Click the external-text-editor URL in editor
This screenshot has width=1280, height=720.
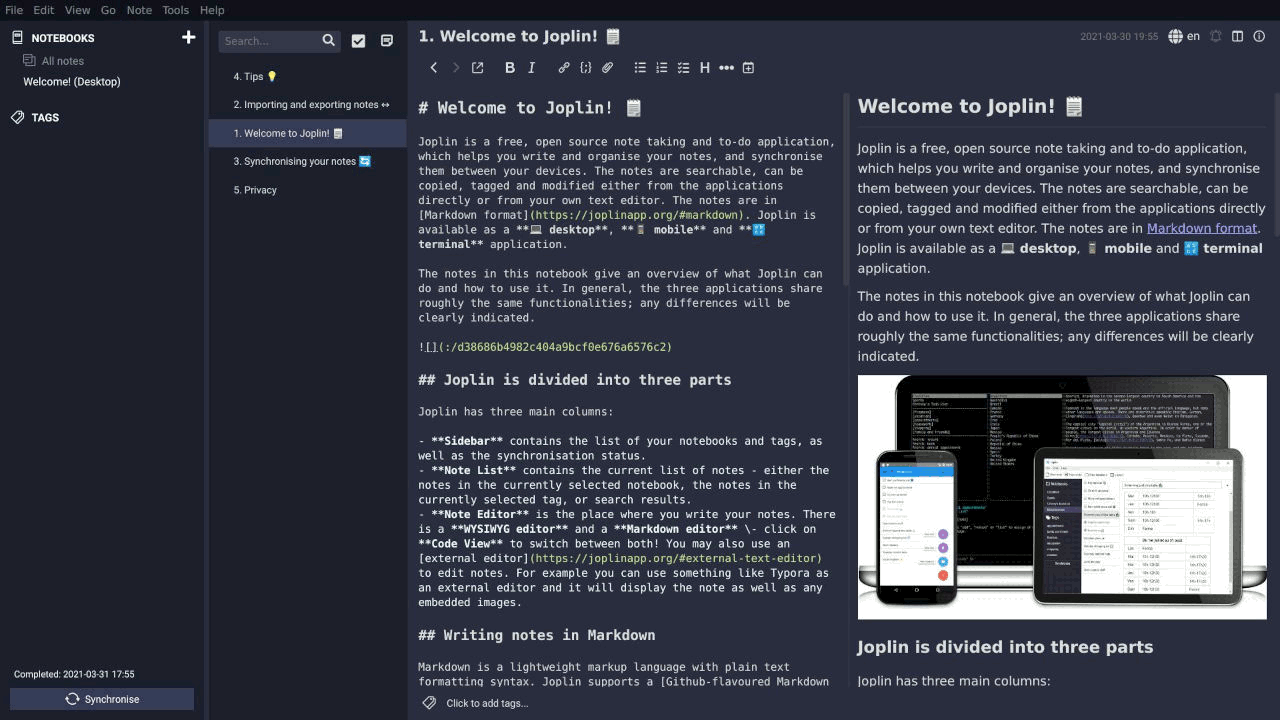(x=675, y=559)
